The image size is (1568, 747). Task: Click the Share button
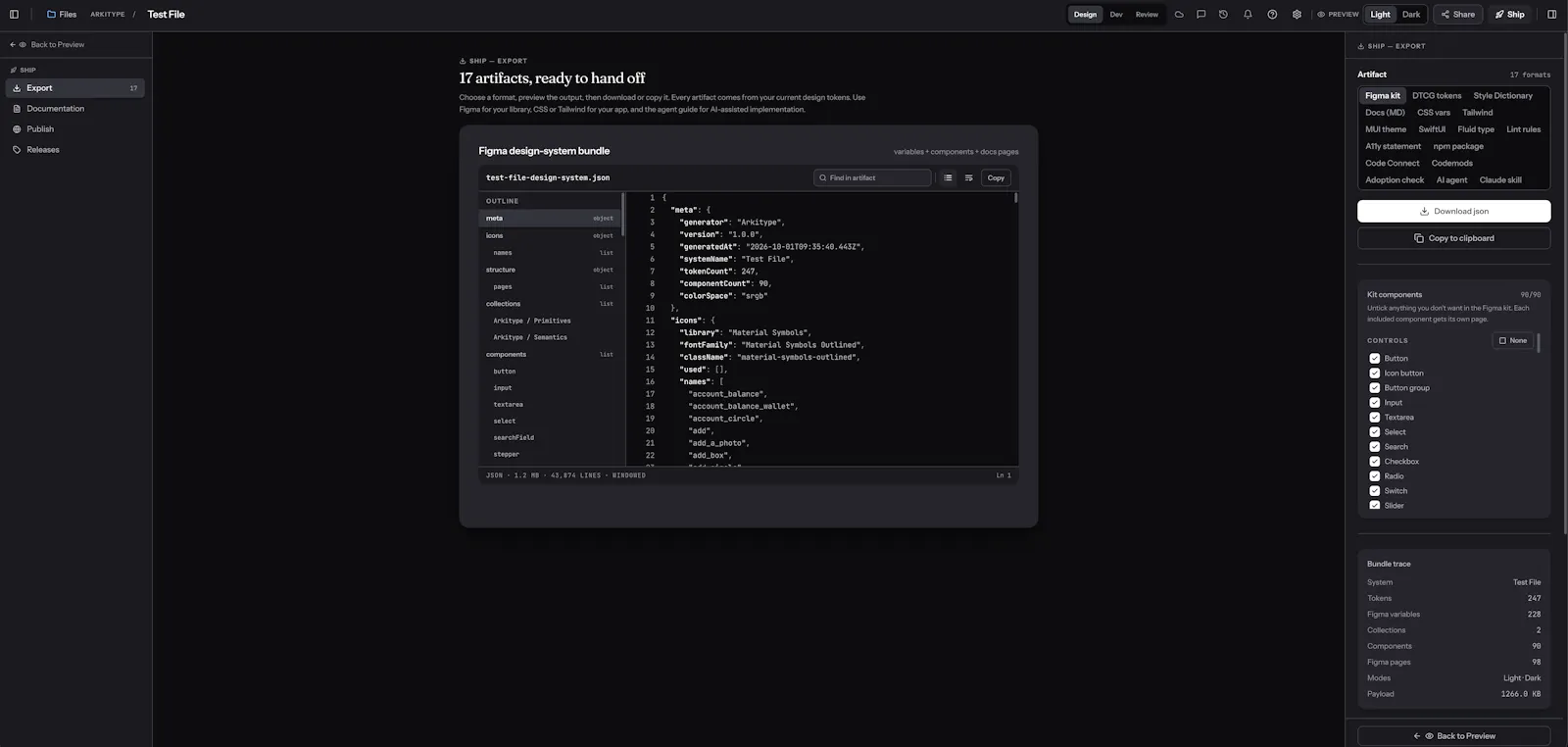click(x=1457, y=15)
